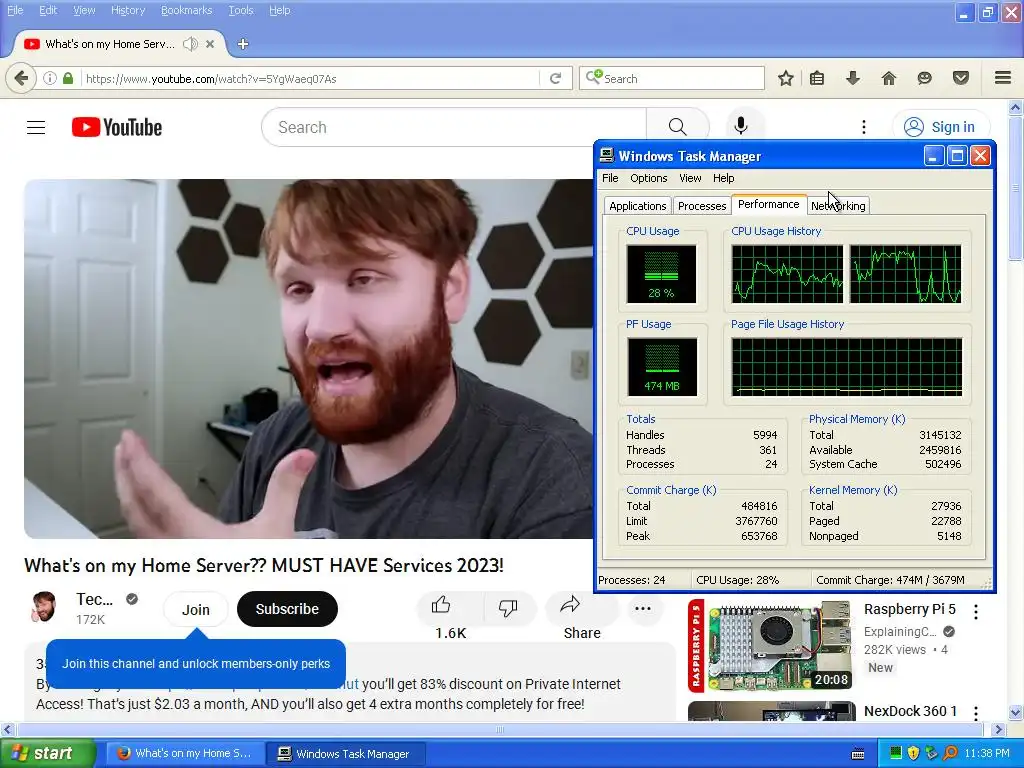Open the Raspberry Pi 5 video thumbnail
The height and width of the screenshot is (768, 1024).
click(x=770, y=646)
